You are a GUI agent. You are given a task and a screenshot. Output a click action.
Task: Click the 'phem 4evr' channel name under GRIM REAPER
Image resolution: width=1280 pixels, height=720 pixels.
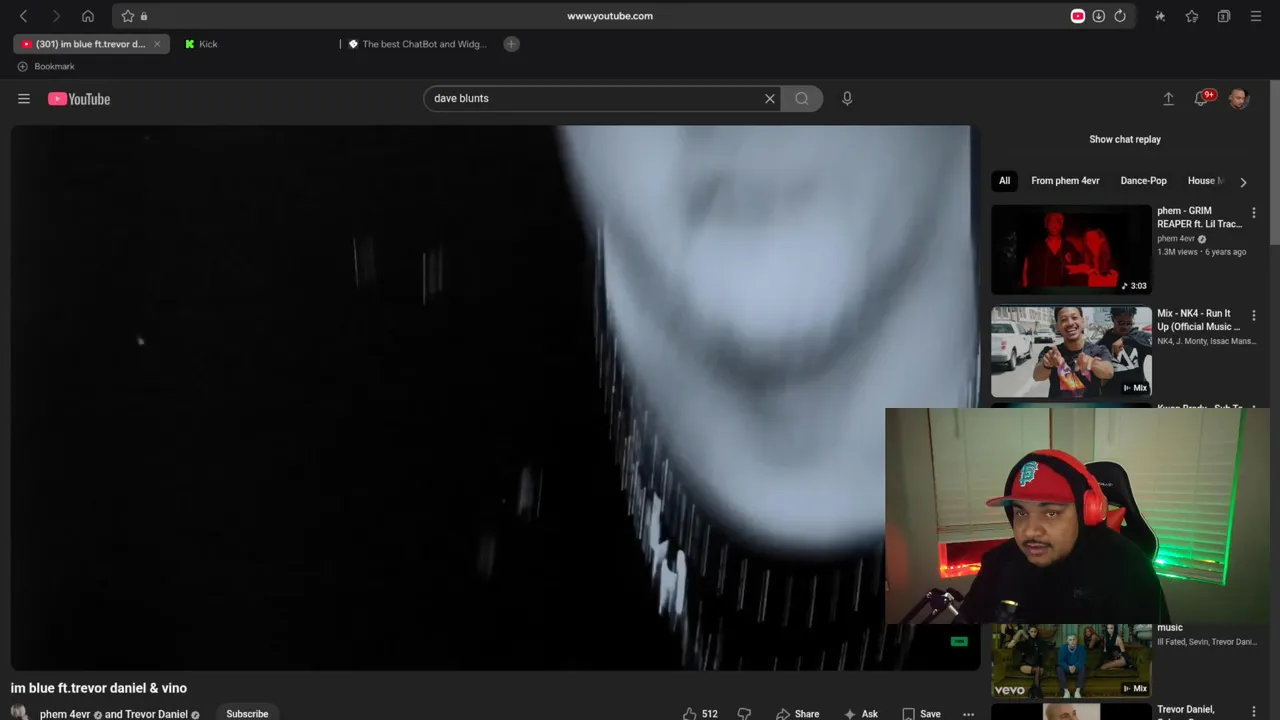pyautogui.click(x=1176, y=239)
